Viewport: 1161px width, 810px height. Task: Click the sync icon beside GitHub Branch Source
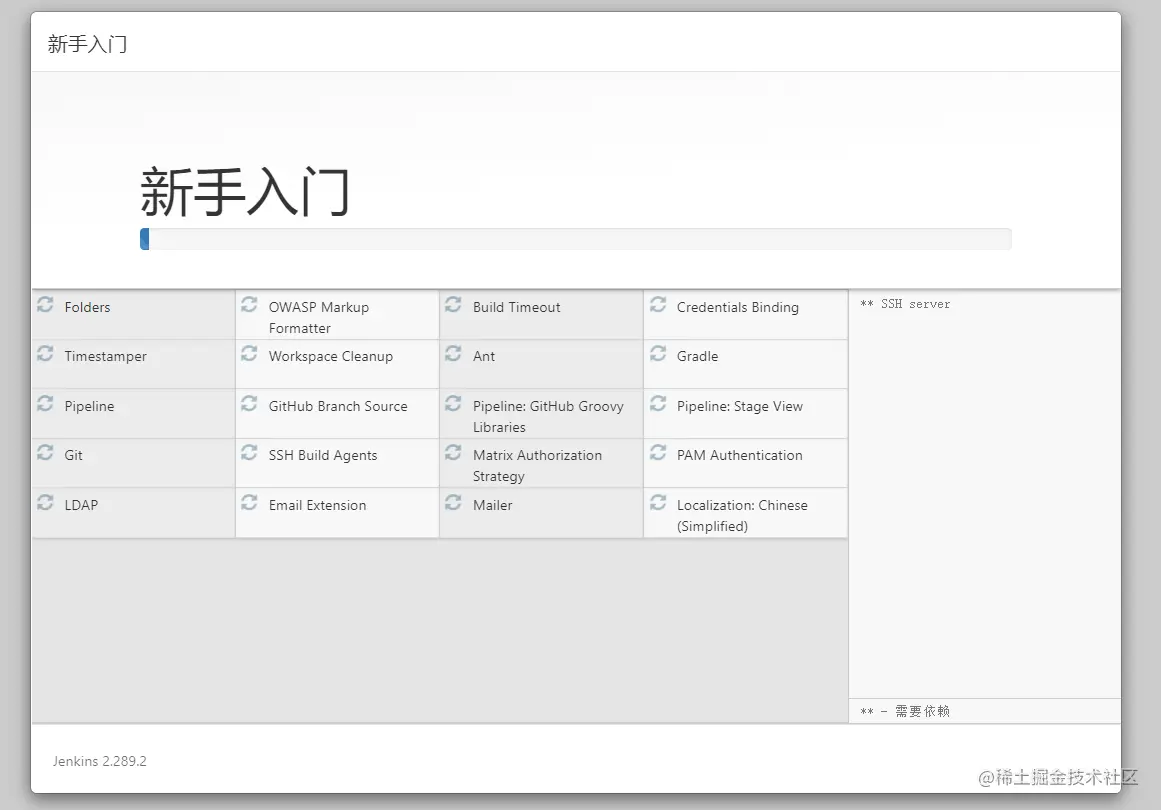coord(250,404)
